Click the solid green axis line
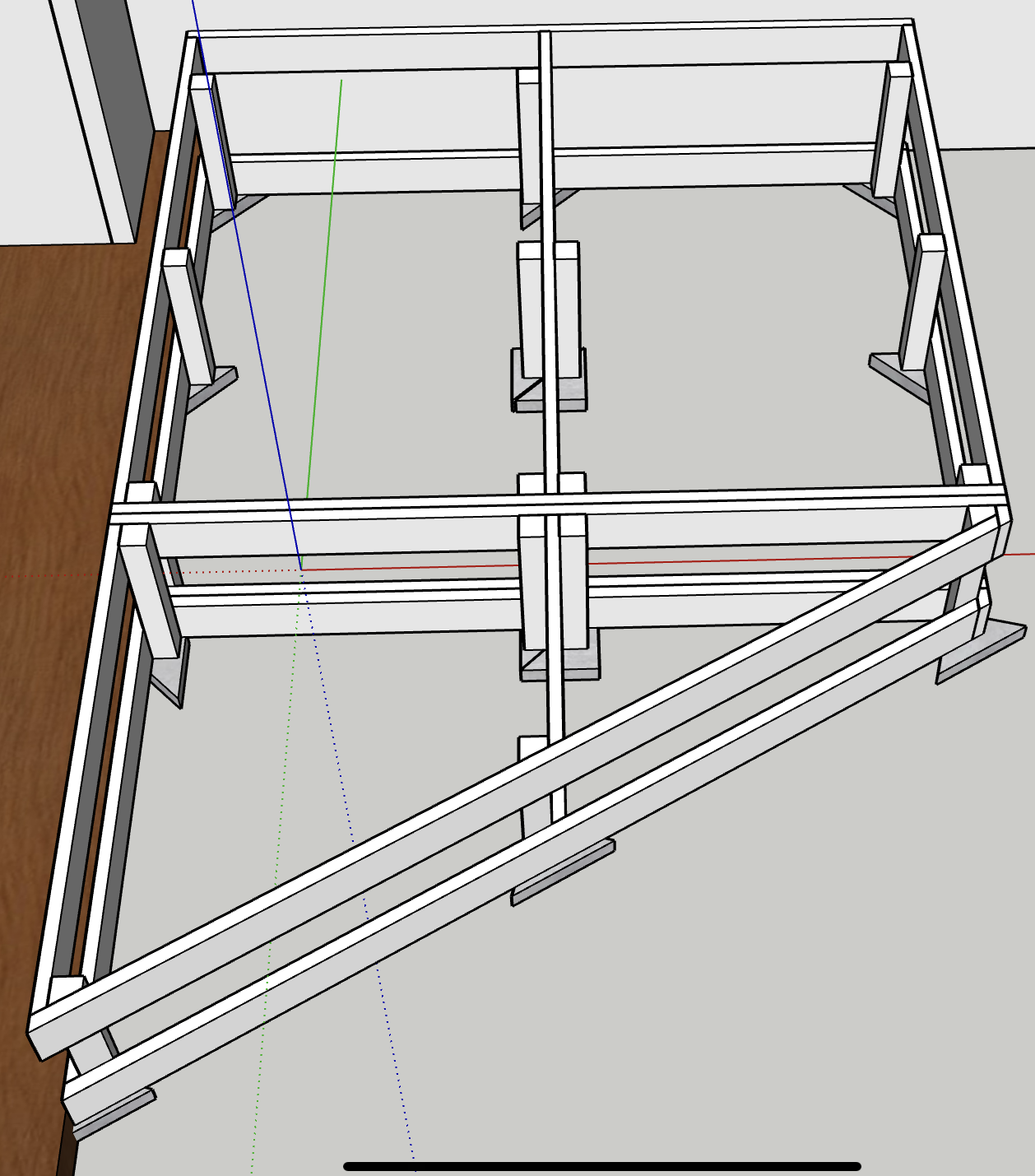Image resolution: width=1035 pixels, height=1176 pixels. tap(325, 288)
